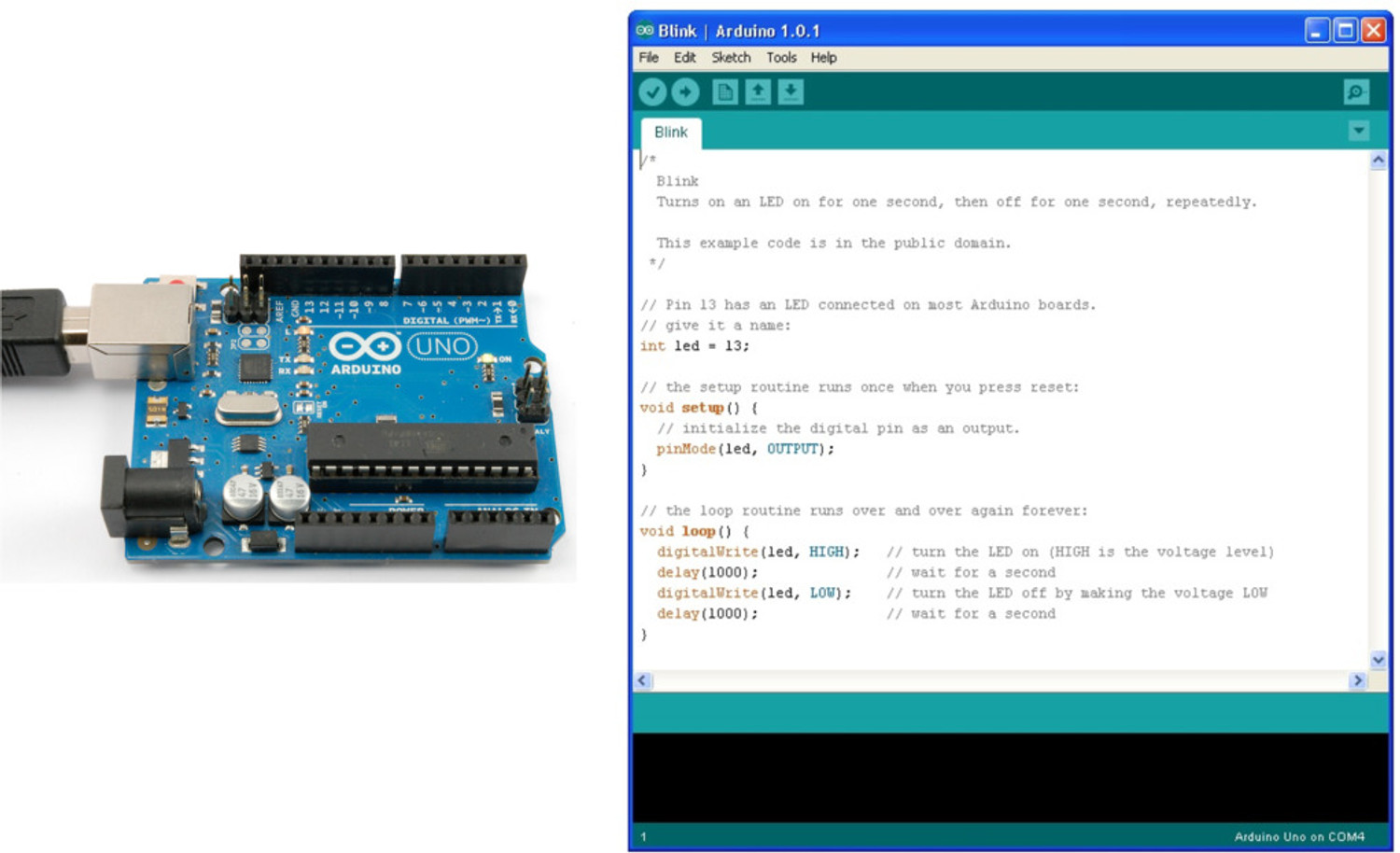
Task: Open the Edit menu
Action: point(685,58)
